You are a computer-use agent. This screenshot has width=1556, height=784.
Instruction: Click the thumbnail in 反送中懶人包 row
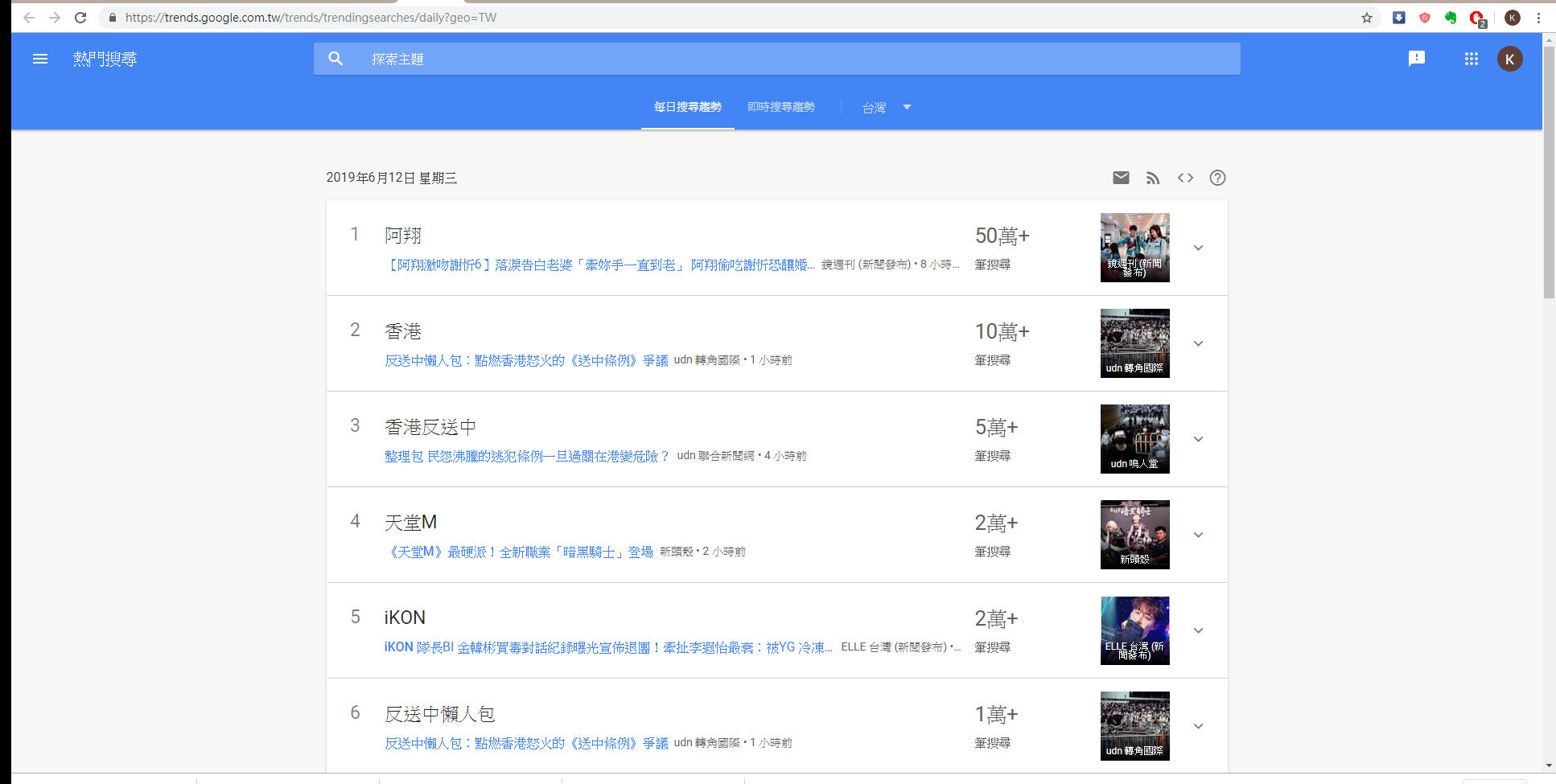tap(1134, 726)
